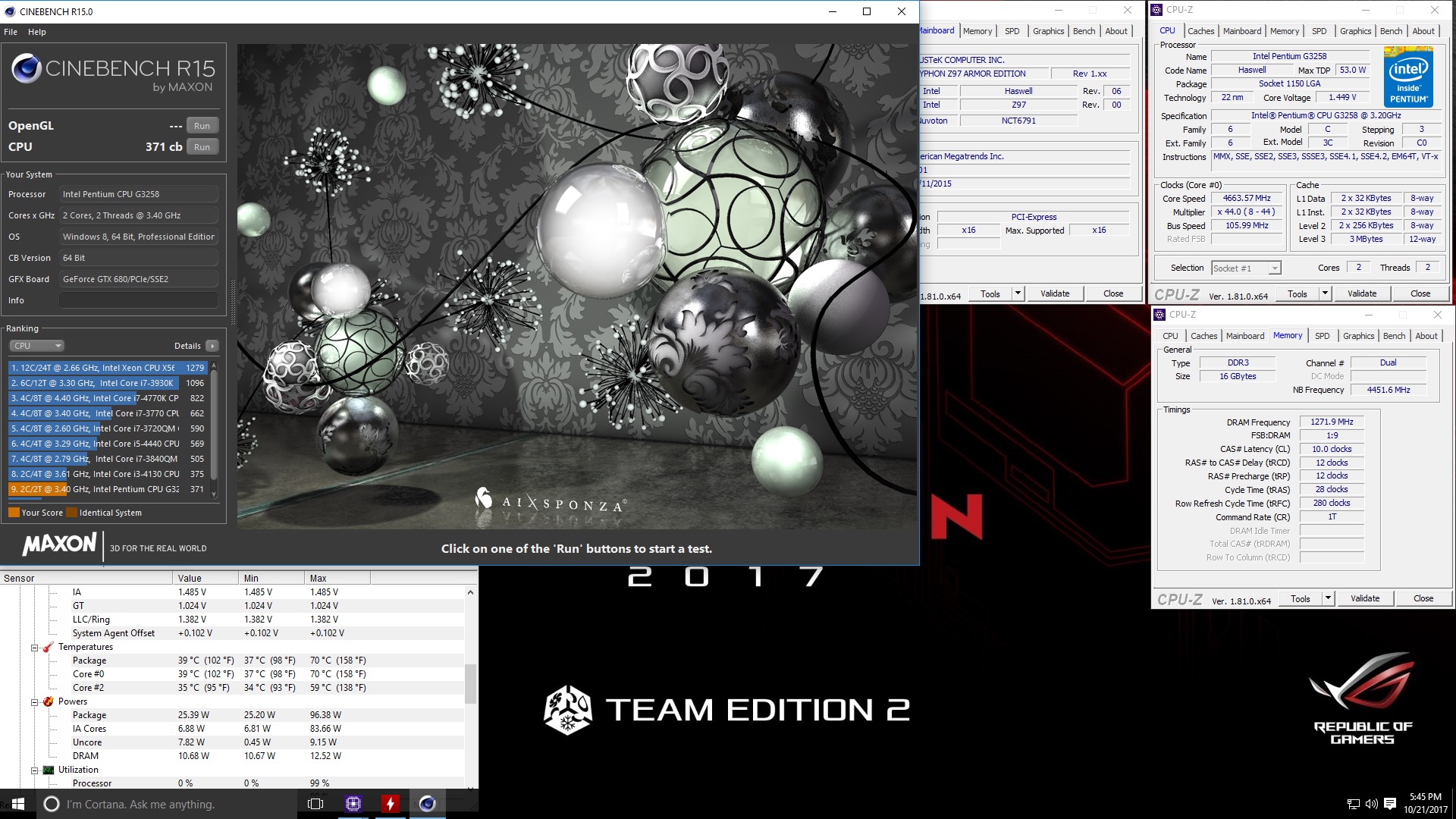Click the sensor list vertical scrollbar
This screenshot has width=1456, height=819.
click(x=470, y=689)
